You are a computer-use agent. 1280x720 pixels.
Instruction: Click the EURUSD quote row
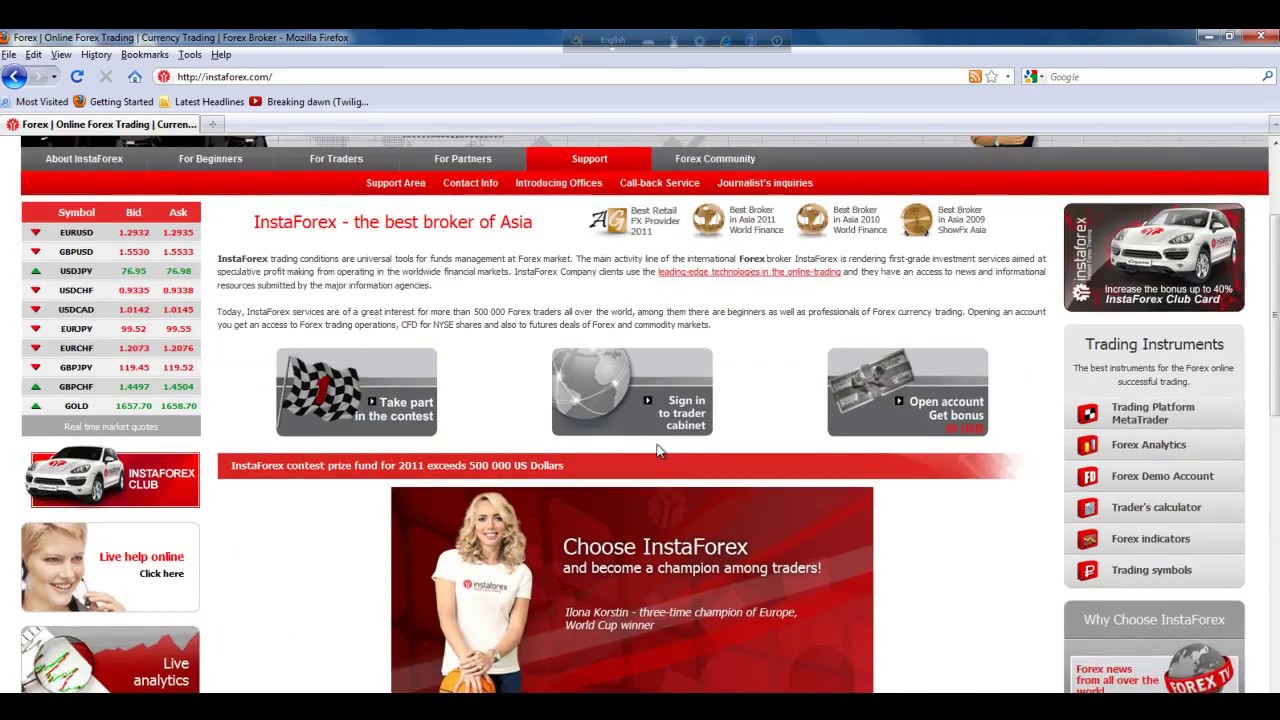click(x=111, y=232)
